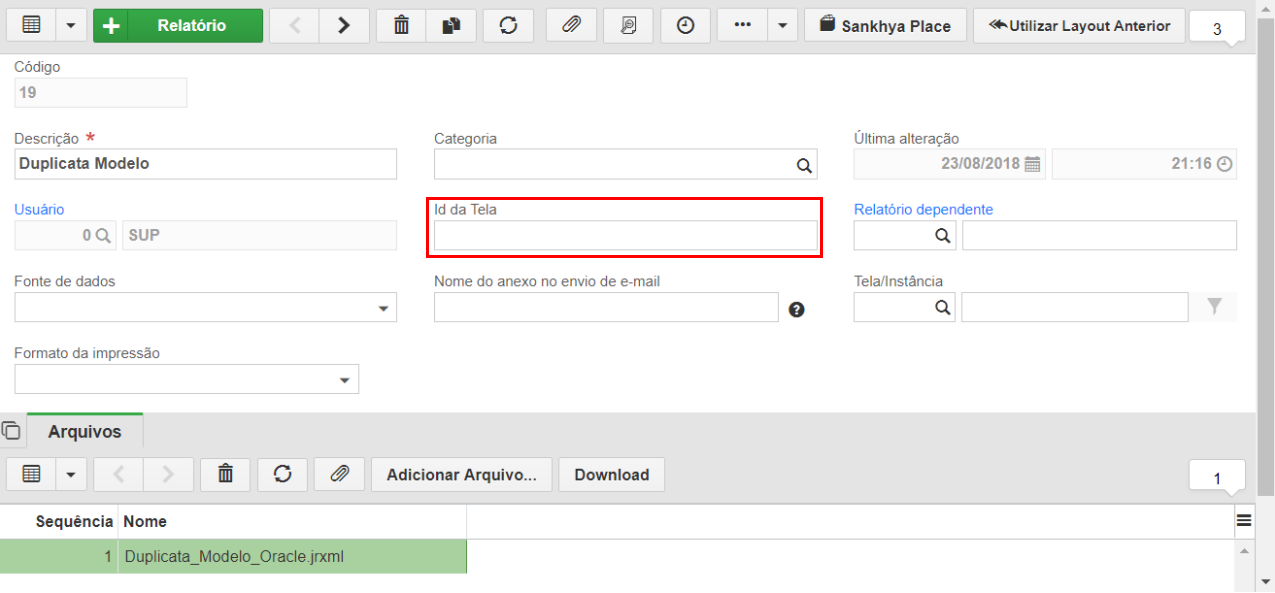1275x593 pixels.
Task: Select row Duplicata_Modelo_Oracle.jrxml
Action: pyautogui.click(x=233, y=556)
